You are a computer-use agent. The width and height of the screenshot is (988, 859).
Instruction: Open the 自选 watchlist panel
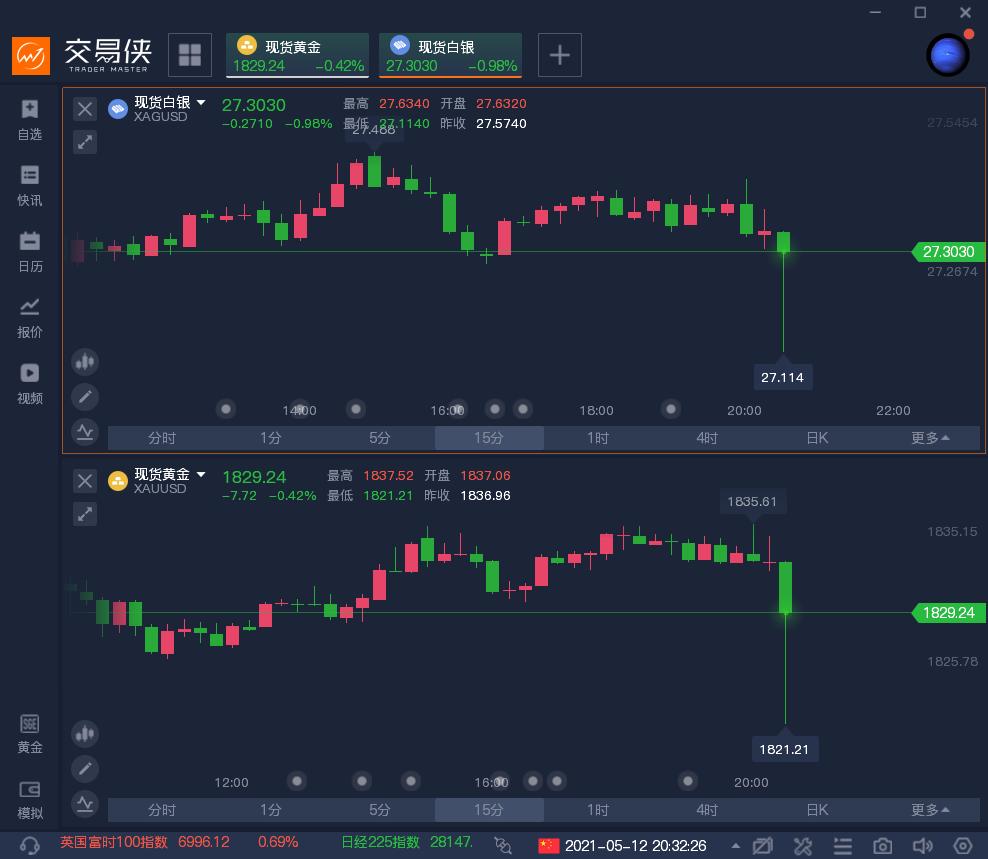pos(29,118)
